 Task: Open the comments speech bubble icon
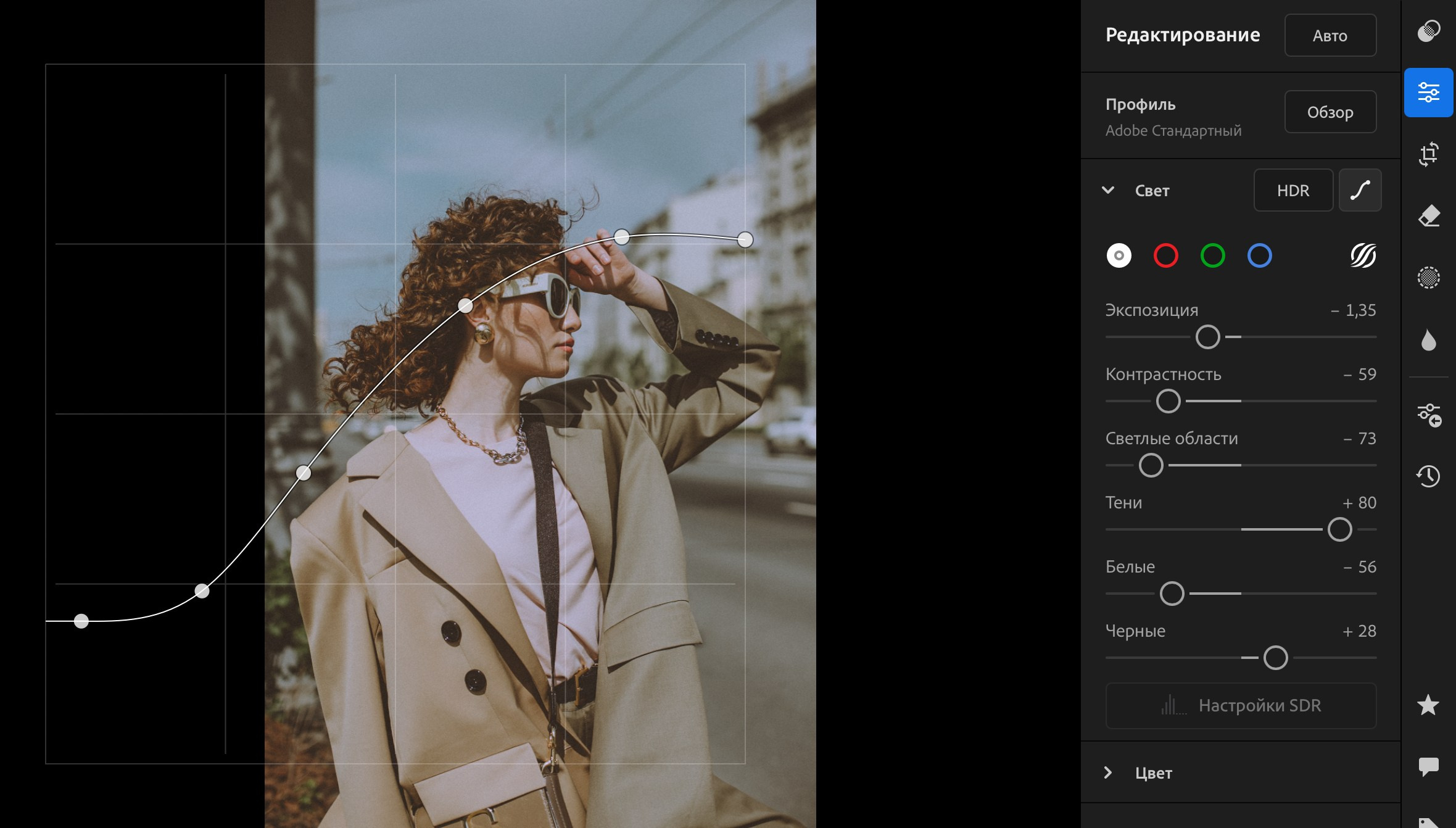point(1428,766)
